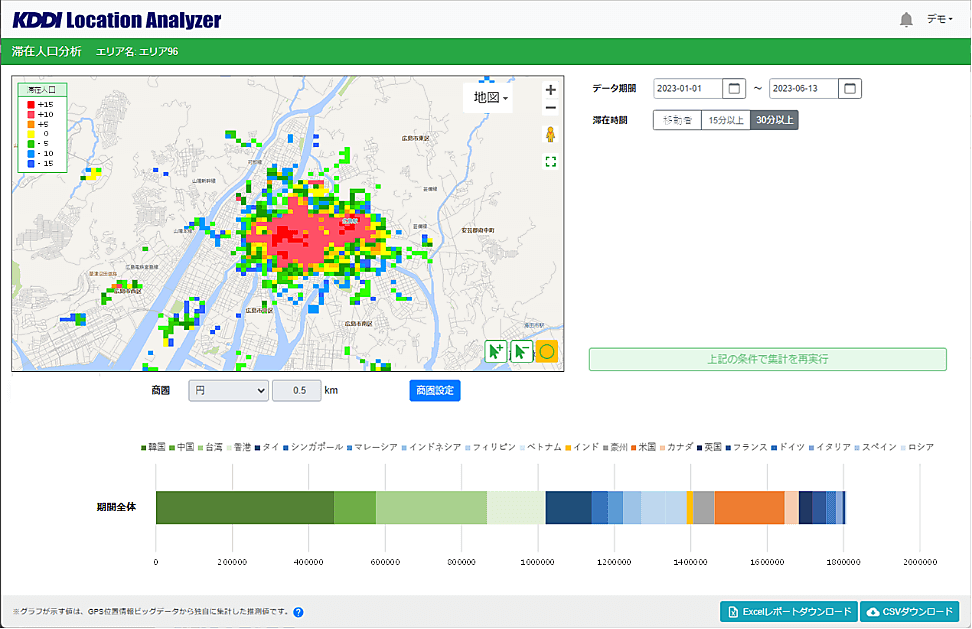Toggle the 韓国 legend color swatch
The width and height of the screenshot is (972, 629).
coord(144,447)
